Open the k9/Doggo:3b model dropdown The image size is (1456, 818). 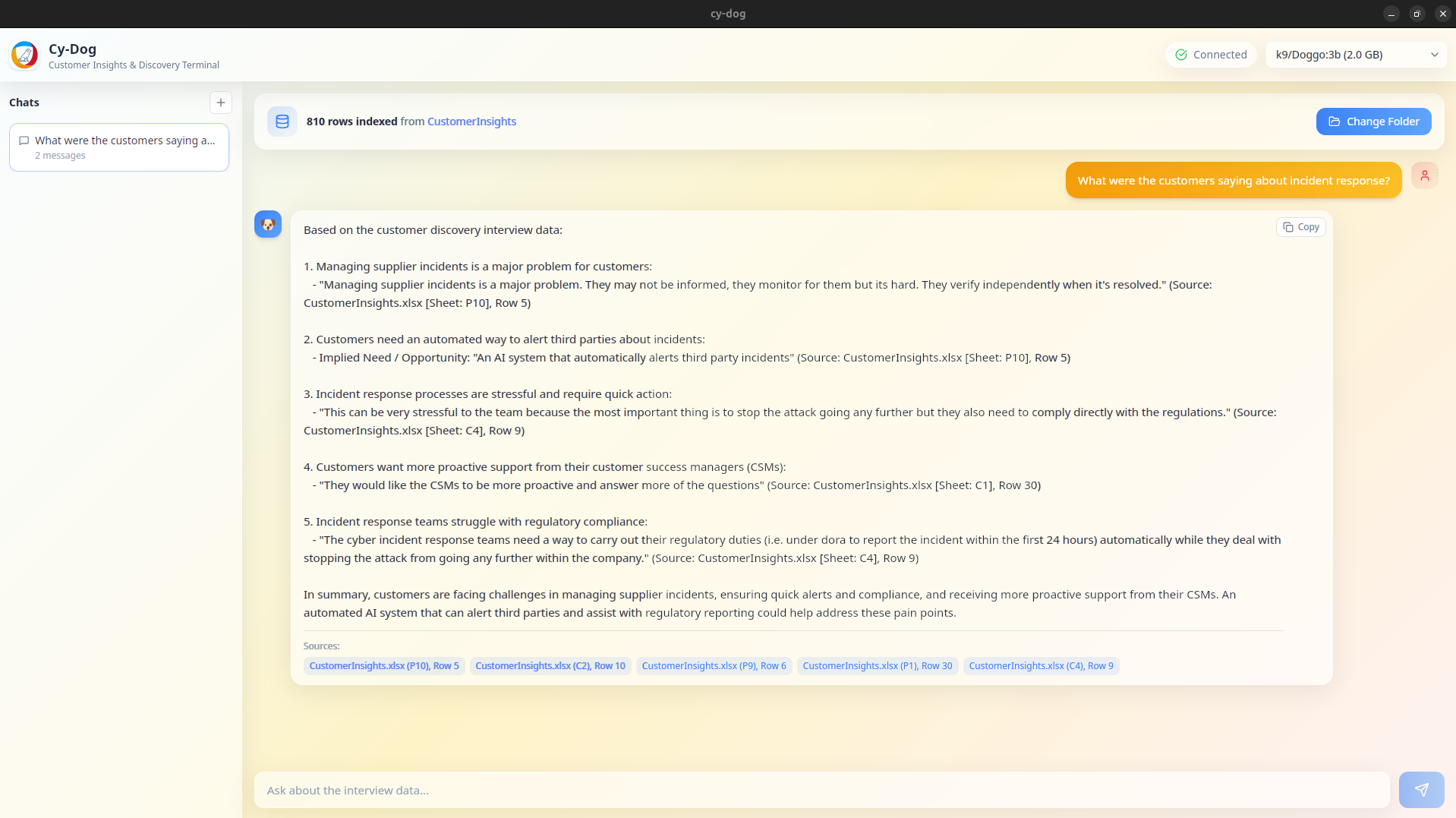(x=1328, y=55)
